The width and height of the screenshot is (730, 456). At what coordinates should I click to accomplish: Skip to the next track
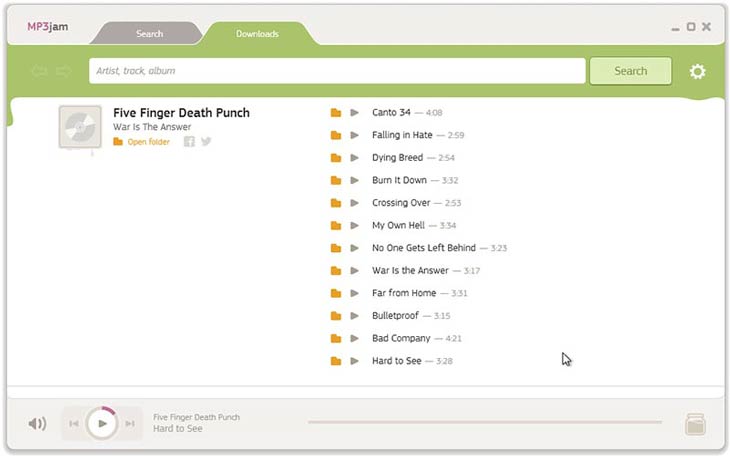(x=130, y=424)
